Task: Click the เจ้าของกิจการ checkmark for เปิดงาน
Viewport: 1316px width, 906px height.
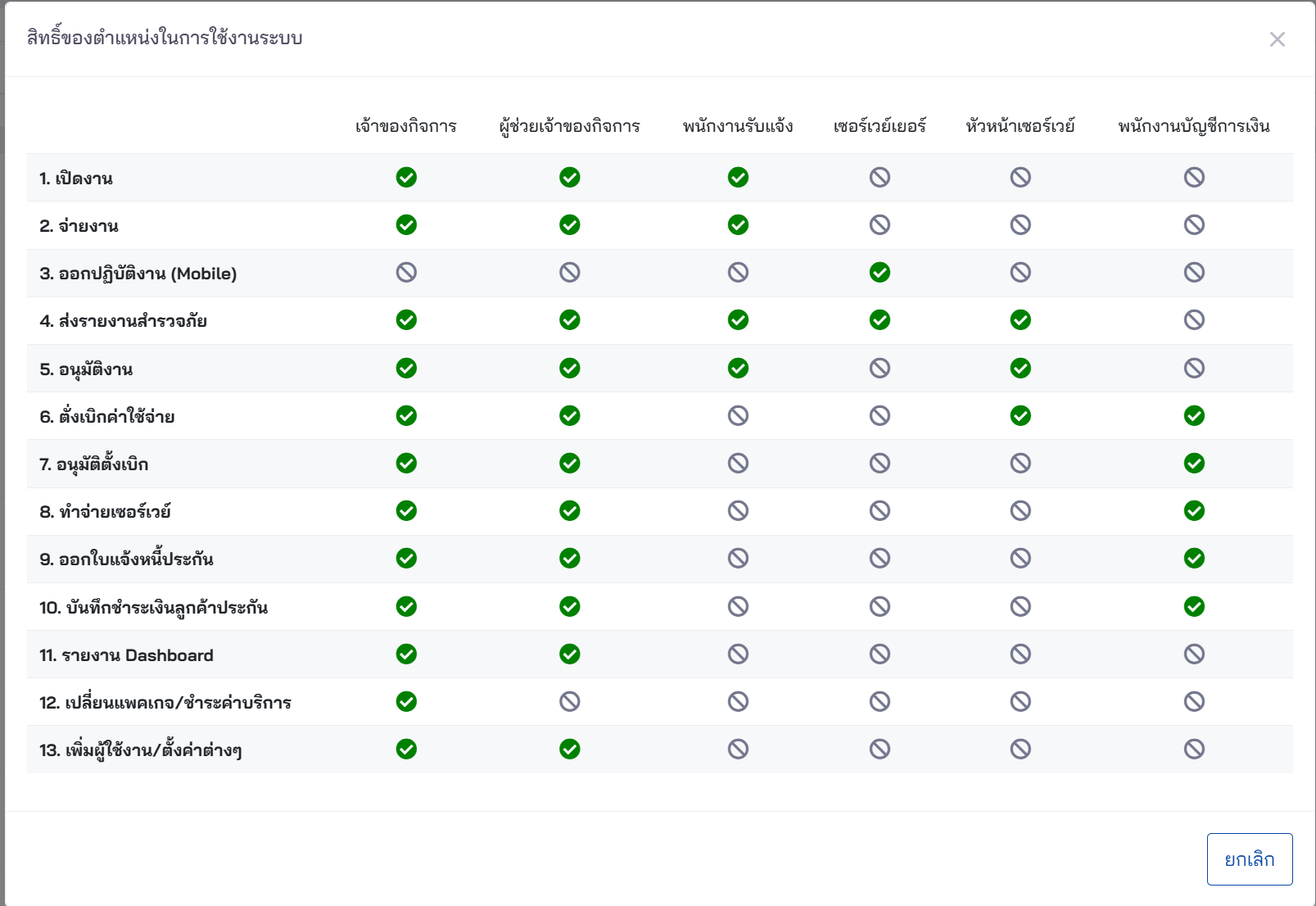Action: click(406, 177)
